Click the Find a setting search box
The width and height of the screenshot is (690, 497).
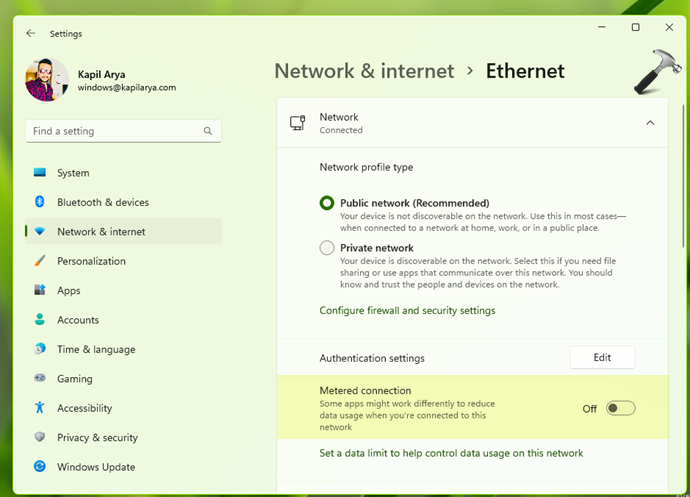(x=115, y=131)
